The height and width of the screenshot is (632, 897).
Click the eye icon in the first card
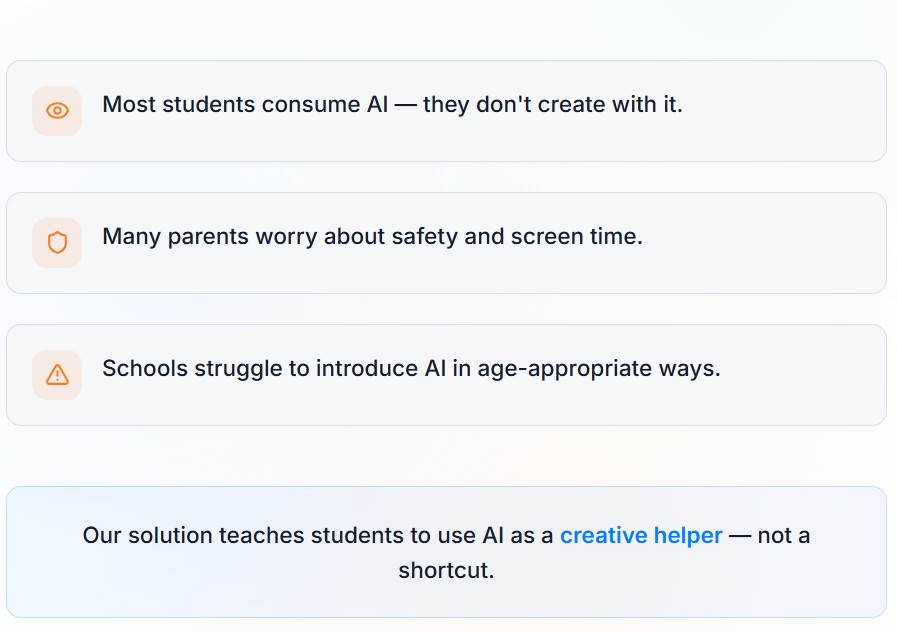pyautogui.click(x=57, y=111)
